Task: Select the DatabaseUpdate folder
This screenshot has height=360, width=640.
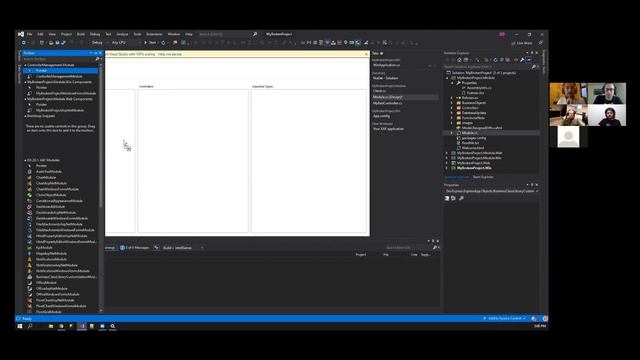Action: point(474,113)
